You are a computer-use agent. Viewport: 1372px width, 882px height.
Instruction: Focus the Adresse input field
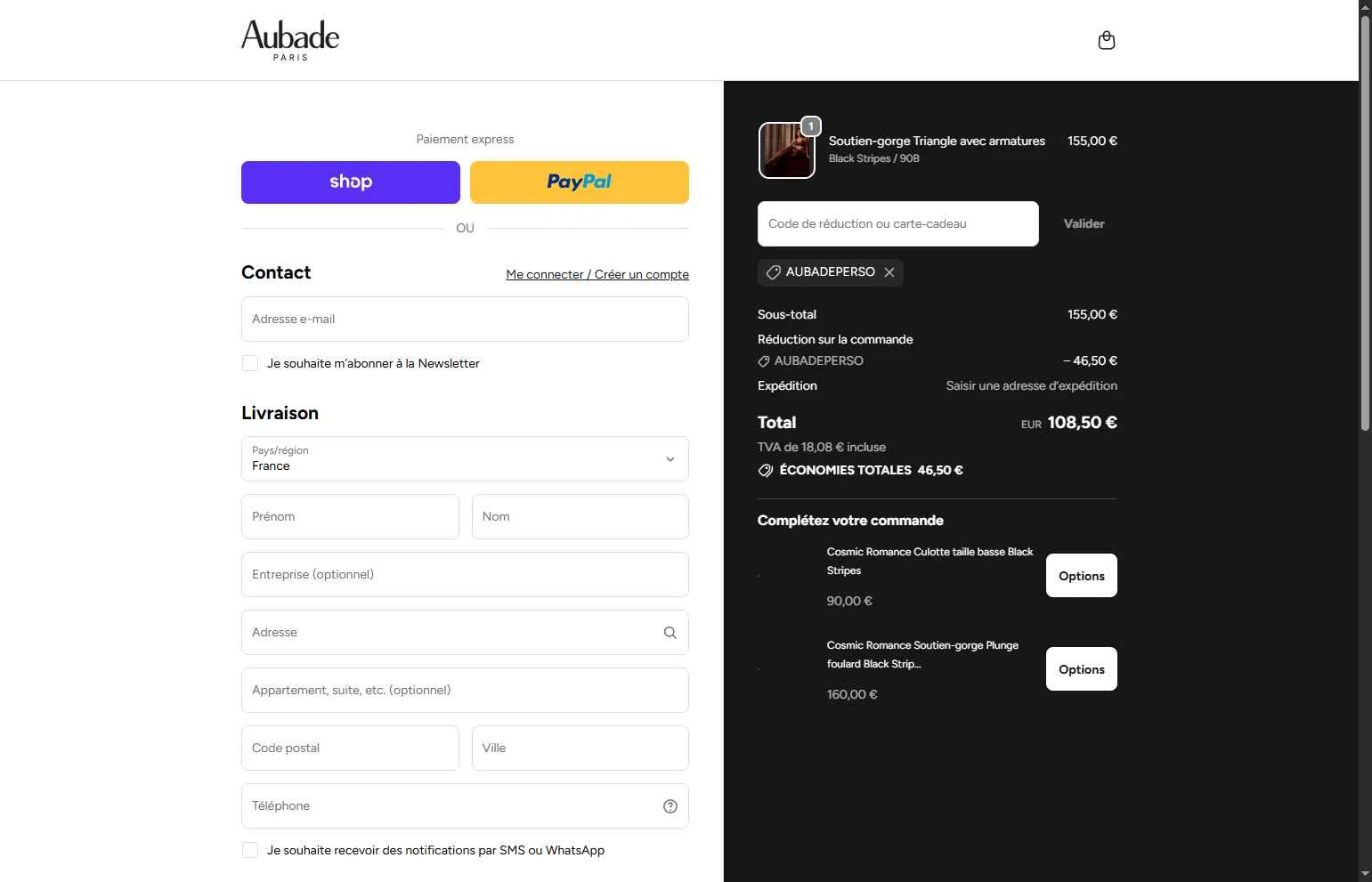(x=465, y=632)
